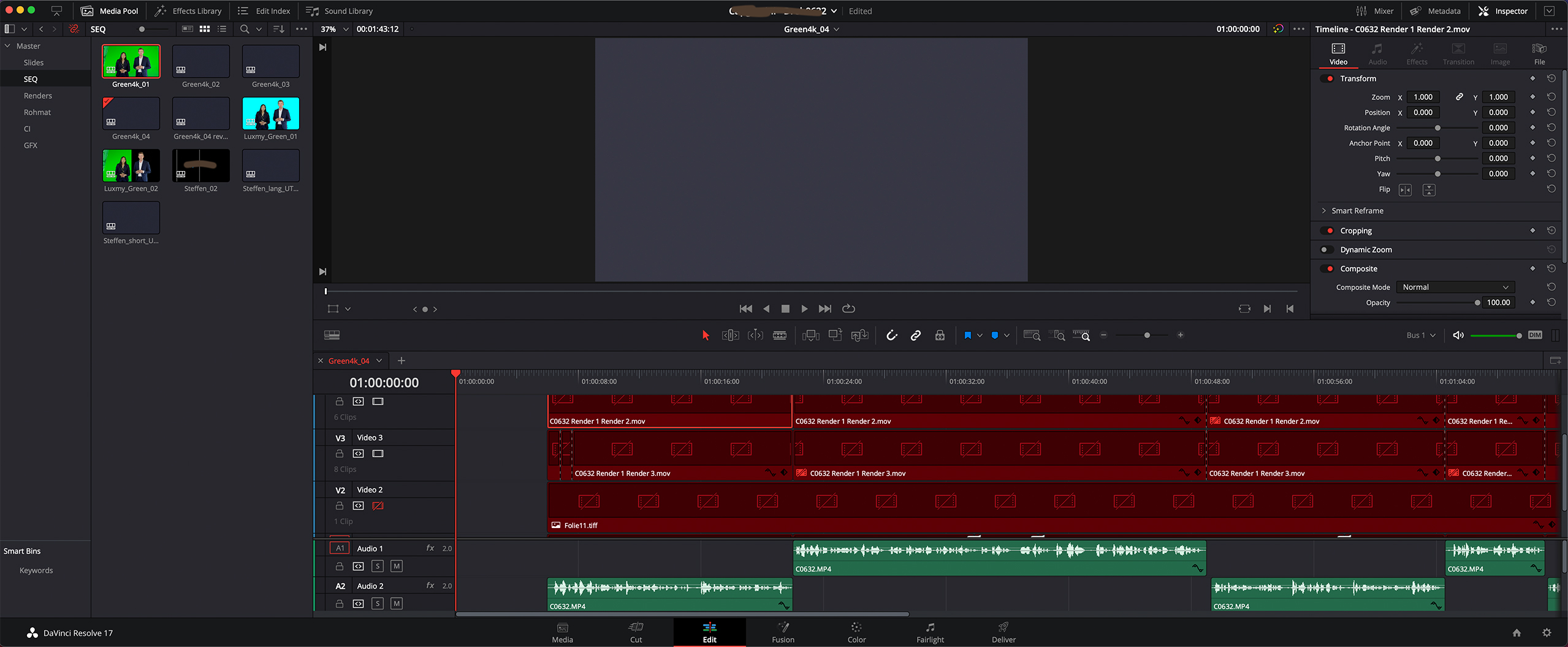Disable the Transform section toggle
This screenshot has height=647, width=1568.
1328,78
